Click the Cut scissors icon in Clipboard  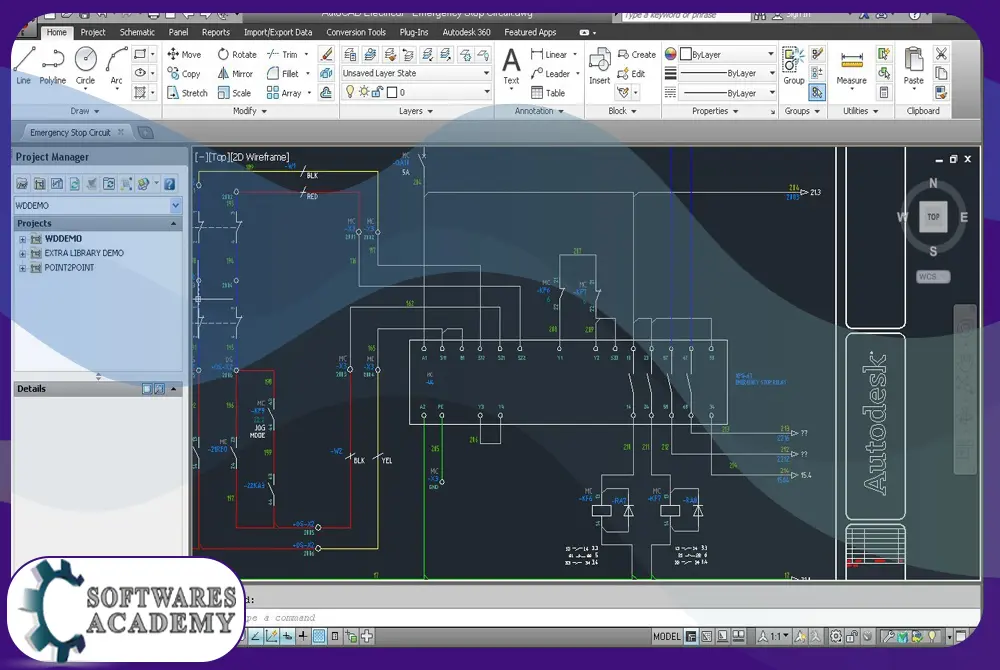pos(941,54)
